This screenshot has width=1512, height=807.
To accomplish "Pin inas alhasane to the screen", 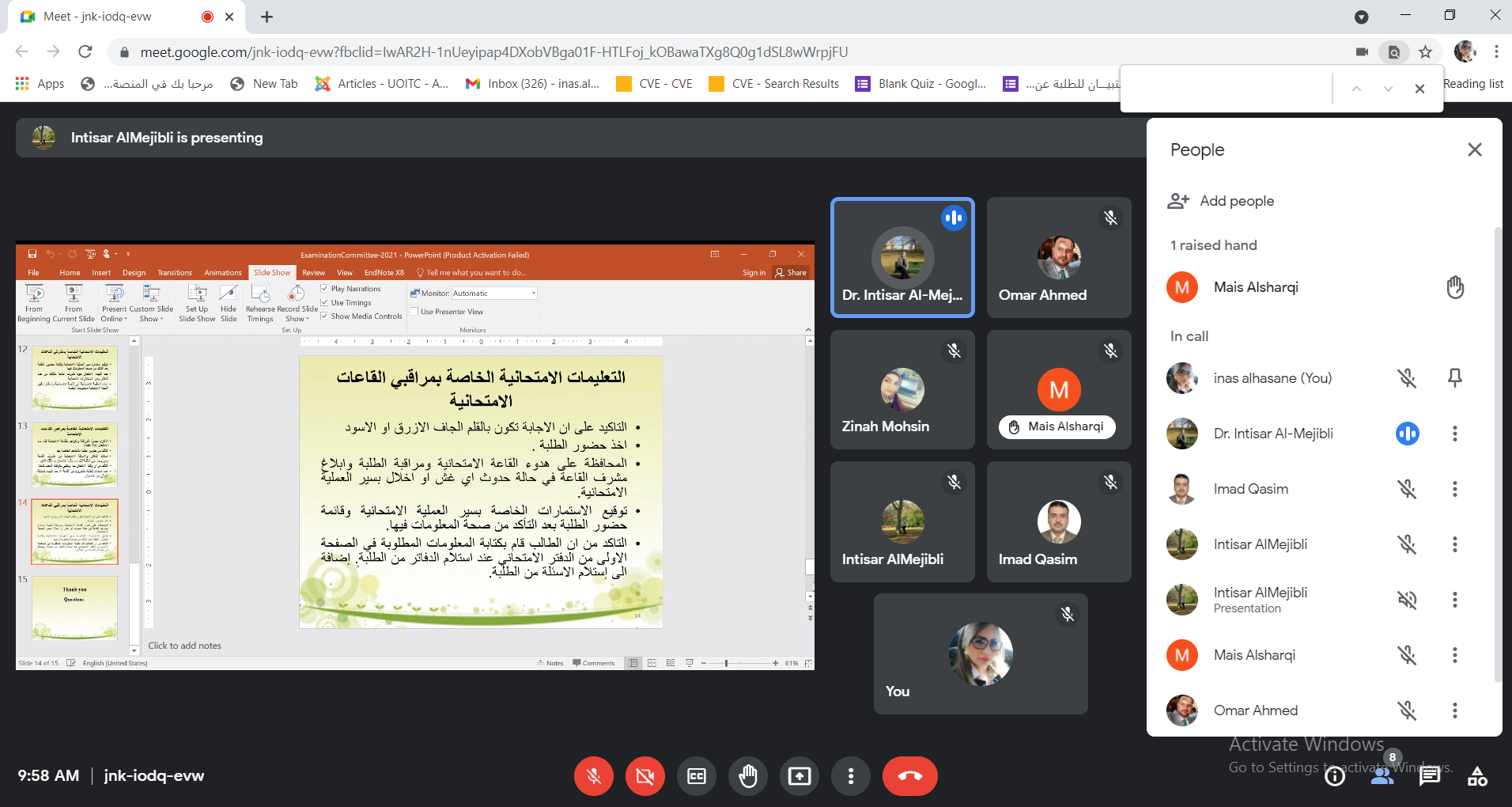I will click(x=1454, y=378).
